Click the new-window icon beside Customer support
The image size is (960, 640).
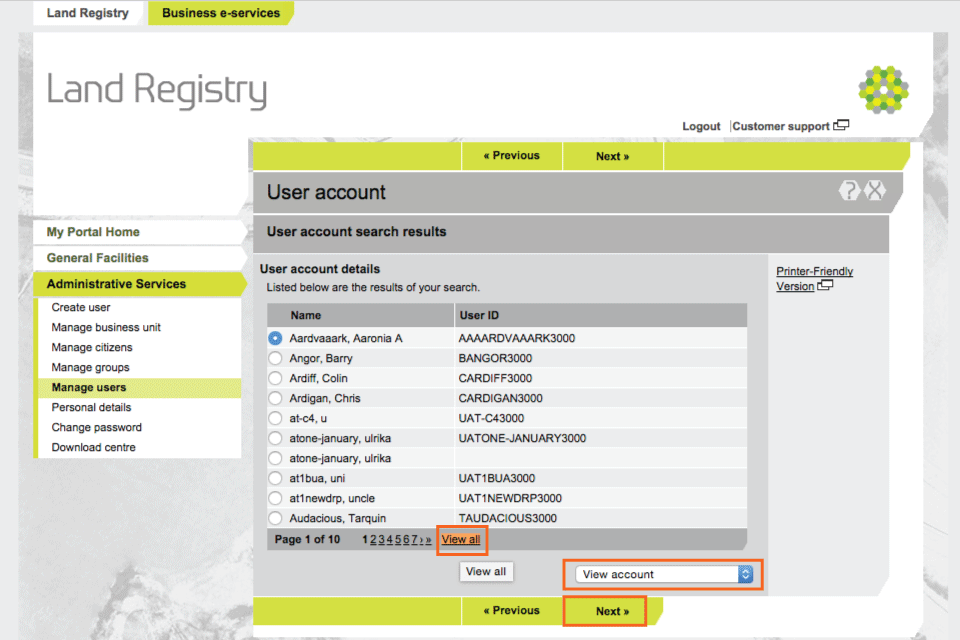[x=841, y=126]
